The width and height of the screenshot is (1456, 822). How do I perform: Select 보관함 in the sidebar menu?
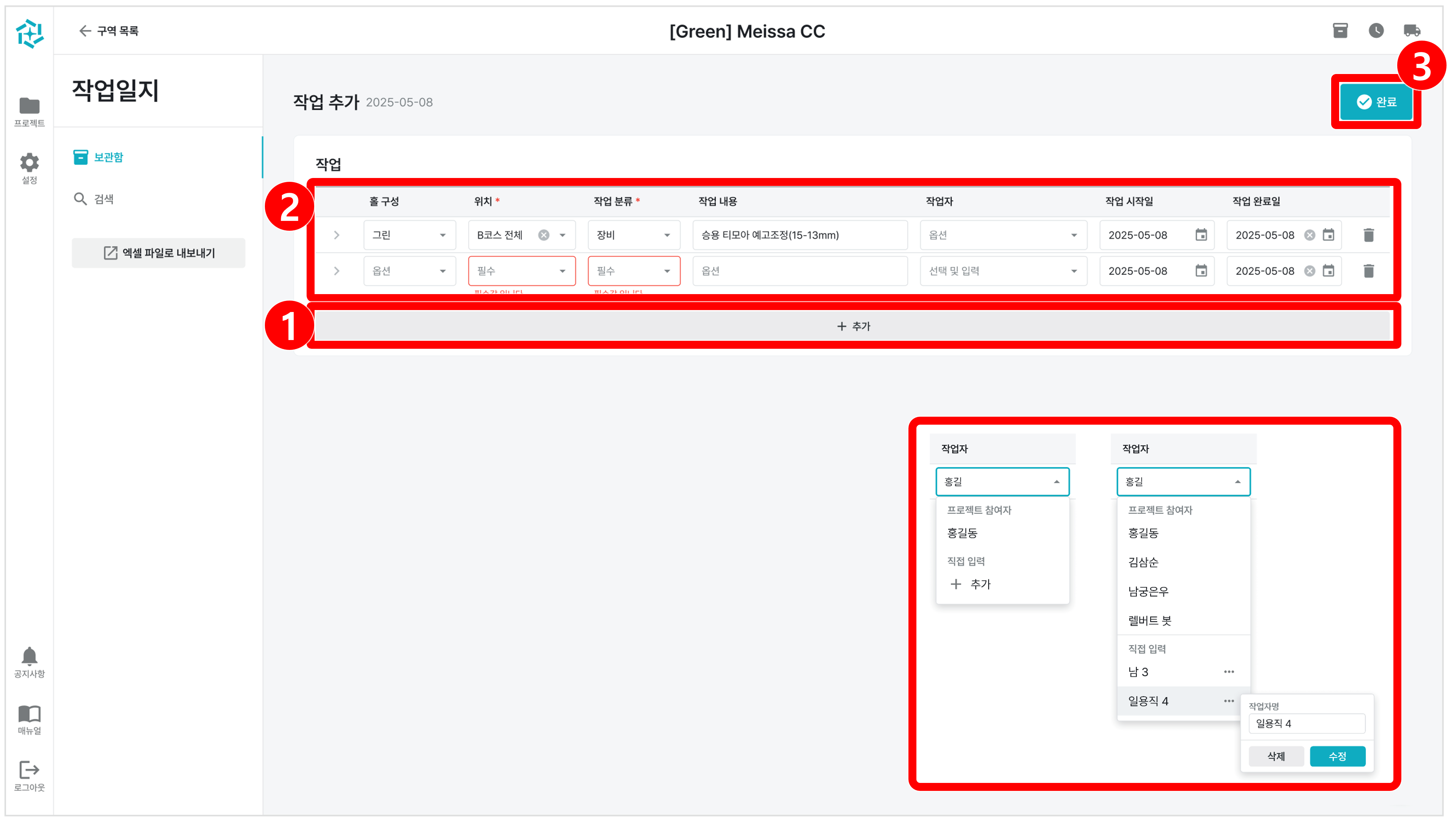[x=108, y=157]
